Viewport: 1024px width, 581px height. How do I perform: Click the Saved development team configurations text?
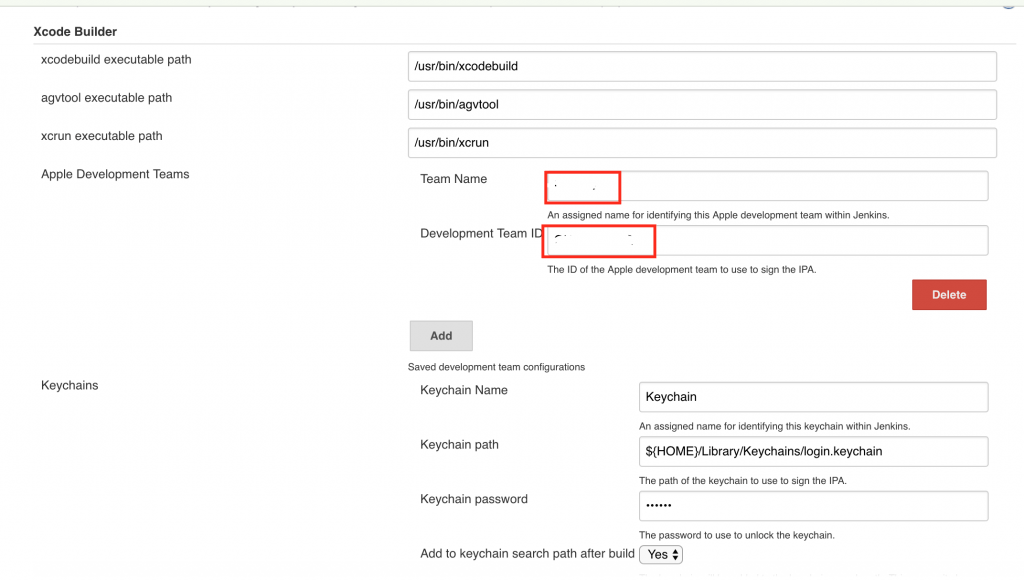click(496, 367)
